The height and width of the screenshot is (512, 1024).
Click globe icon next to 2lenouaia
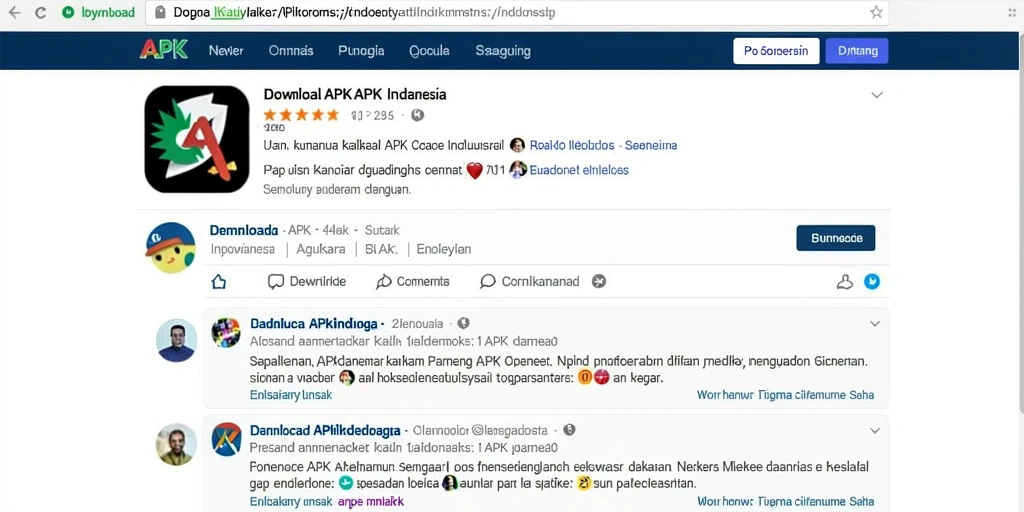[x=463, y=323]
